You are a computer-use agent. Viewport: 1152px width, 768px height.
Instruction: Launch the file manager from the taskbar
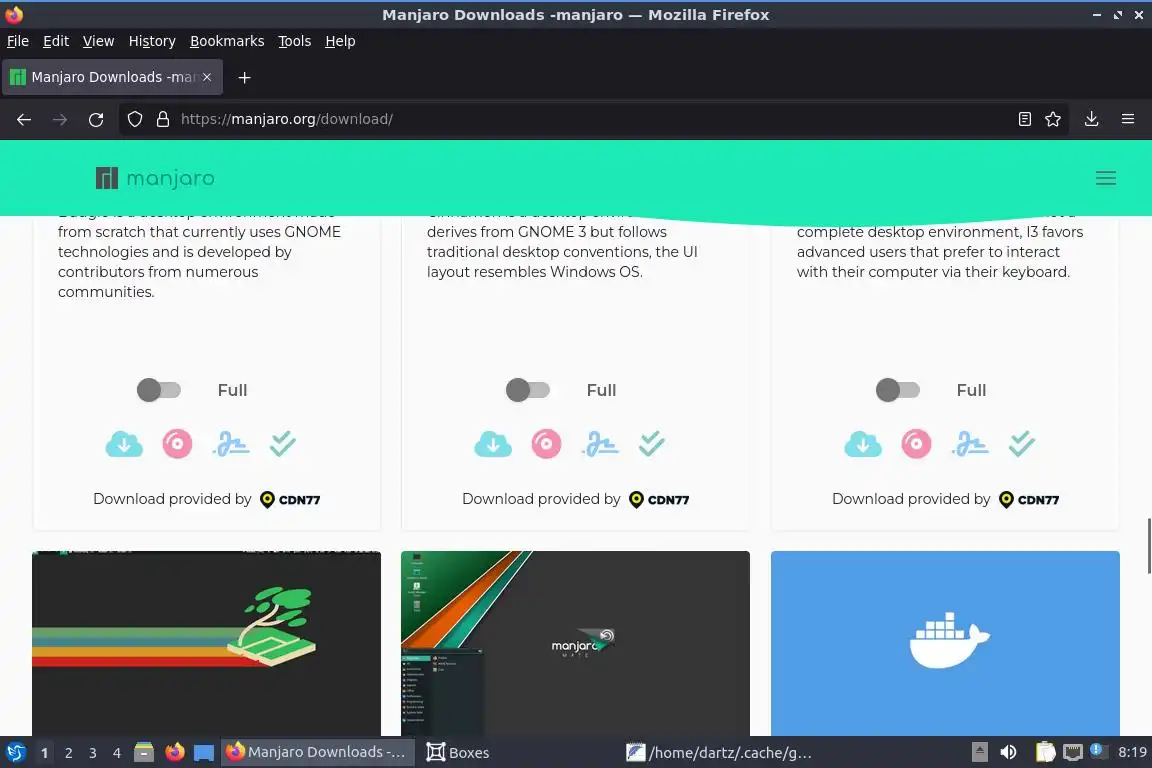pos(144,753)
